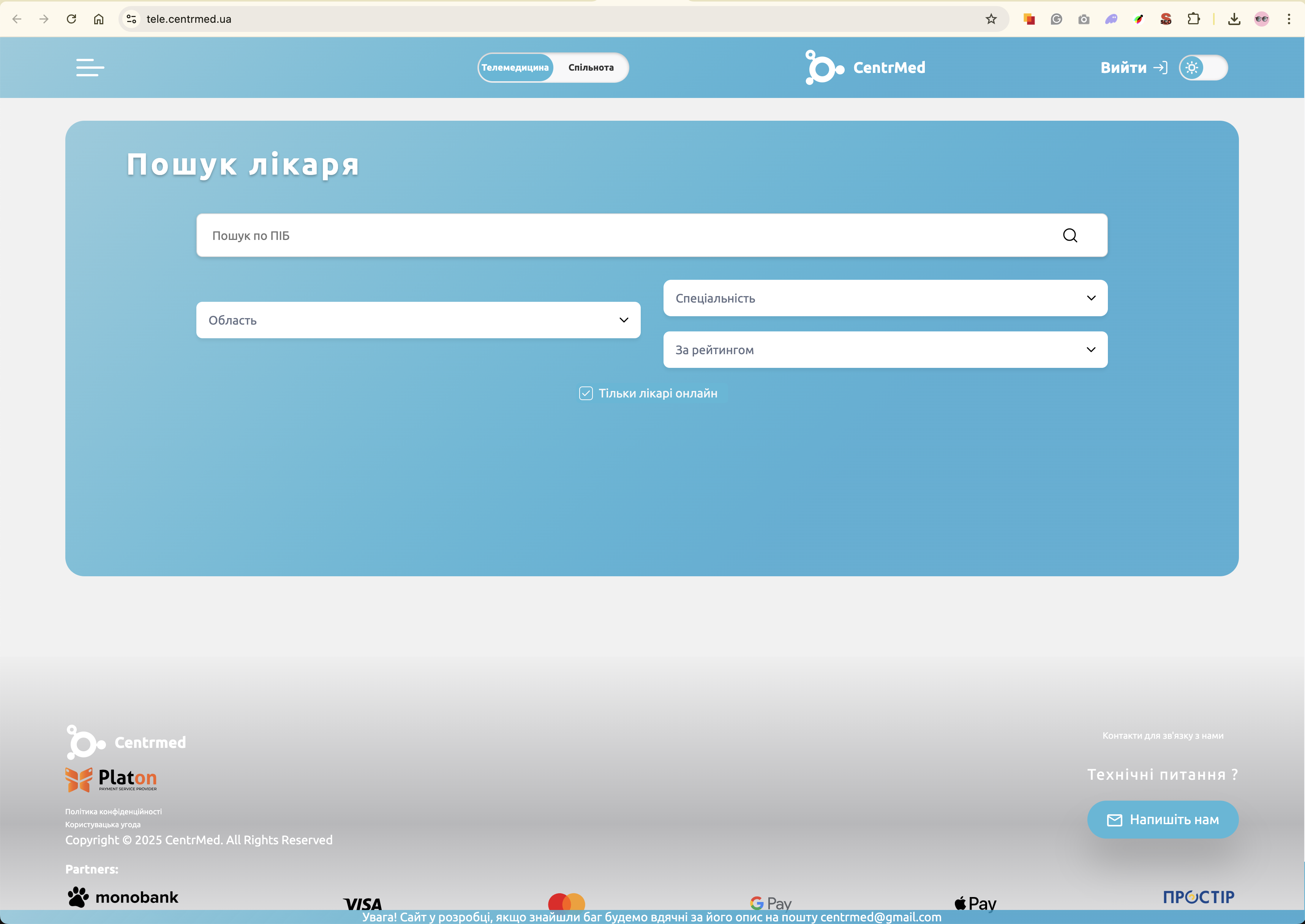Log out via Вийти
The width and height of the screenshot is (1305, 924).
click(1133, 68)
